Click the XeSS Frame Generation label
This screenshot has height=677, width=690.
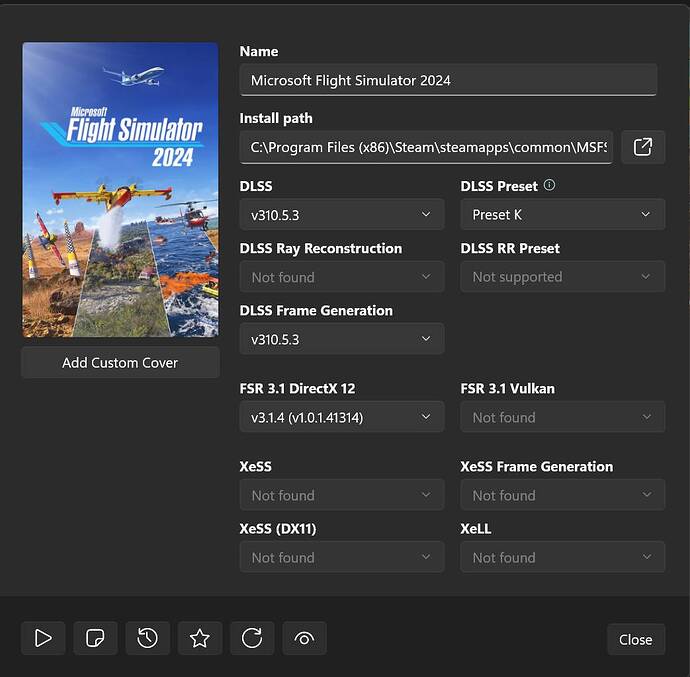point(536,467)
